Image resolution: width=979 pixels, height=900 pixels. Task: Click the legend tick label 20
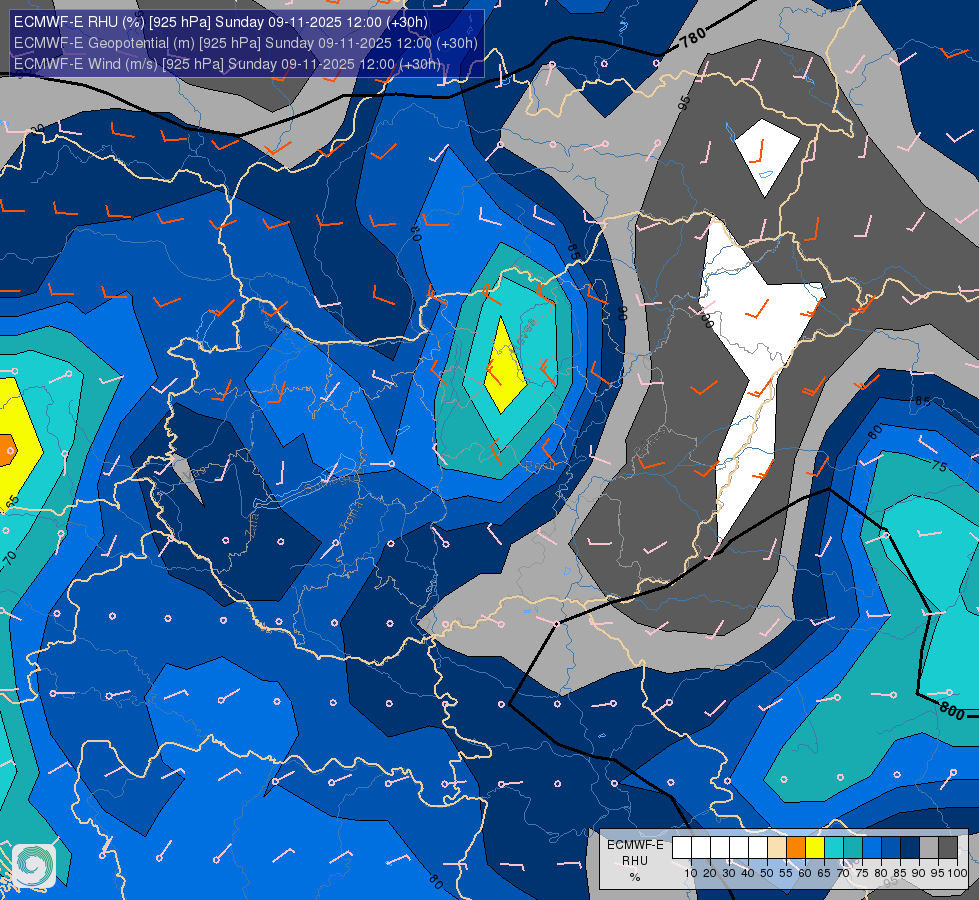click(709, 873)
